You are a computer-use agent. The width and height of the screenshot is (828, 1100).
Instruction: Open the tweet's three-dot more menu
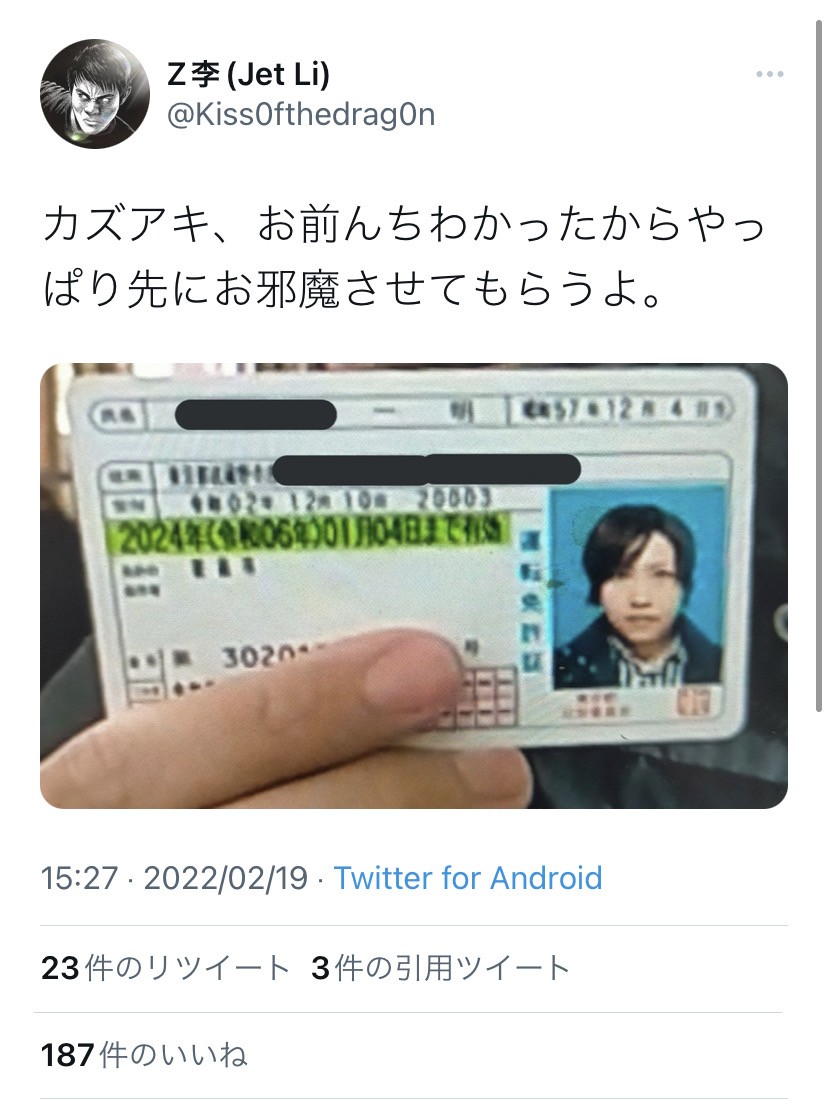point(769,74)
